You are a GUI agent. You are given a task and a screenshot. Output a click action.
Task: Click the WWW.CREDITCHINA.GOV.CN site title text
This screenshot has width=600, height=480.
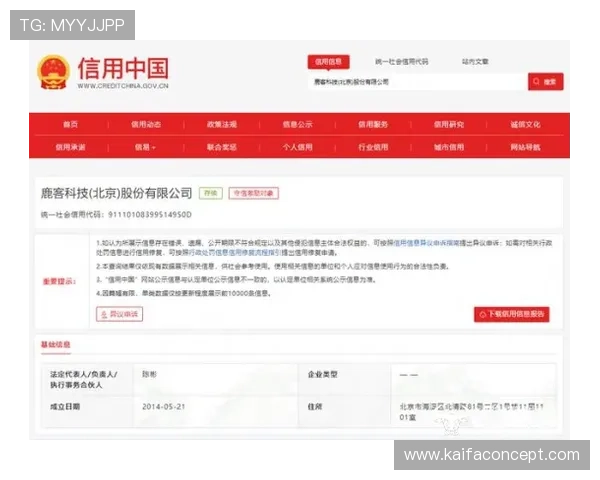123,86
